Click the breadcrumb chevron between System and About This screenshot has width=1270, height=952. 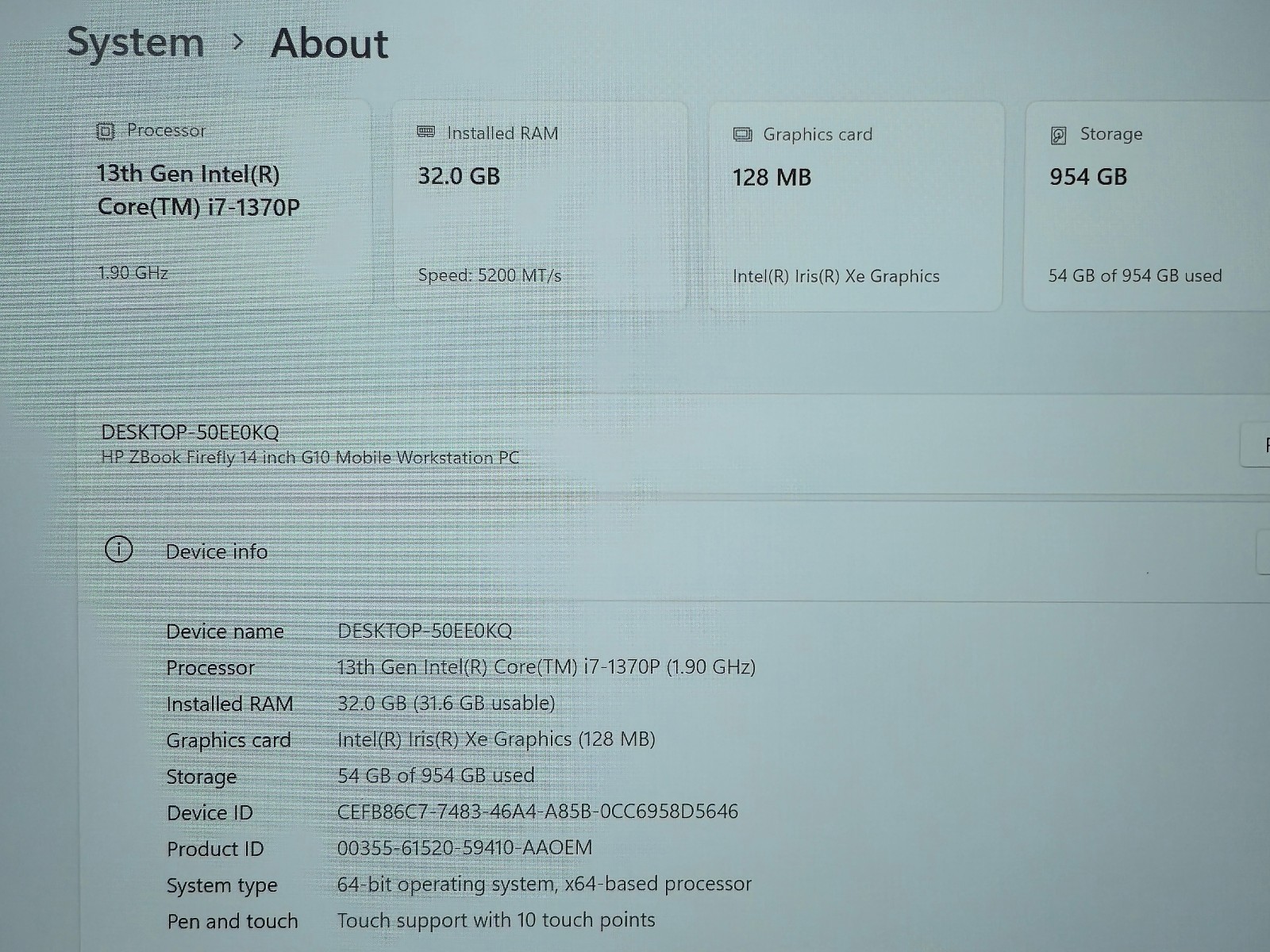[237, 42]
